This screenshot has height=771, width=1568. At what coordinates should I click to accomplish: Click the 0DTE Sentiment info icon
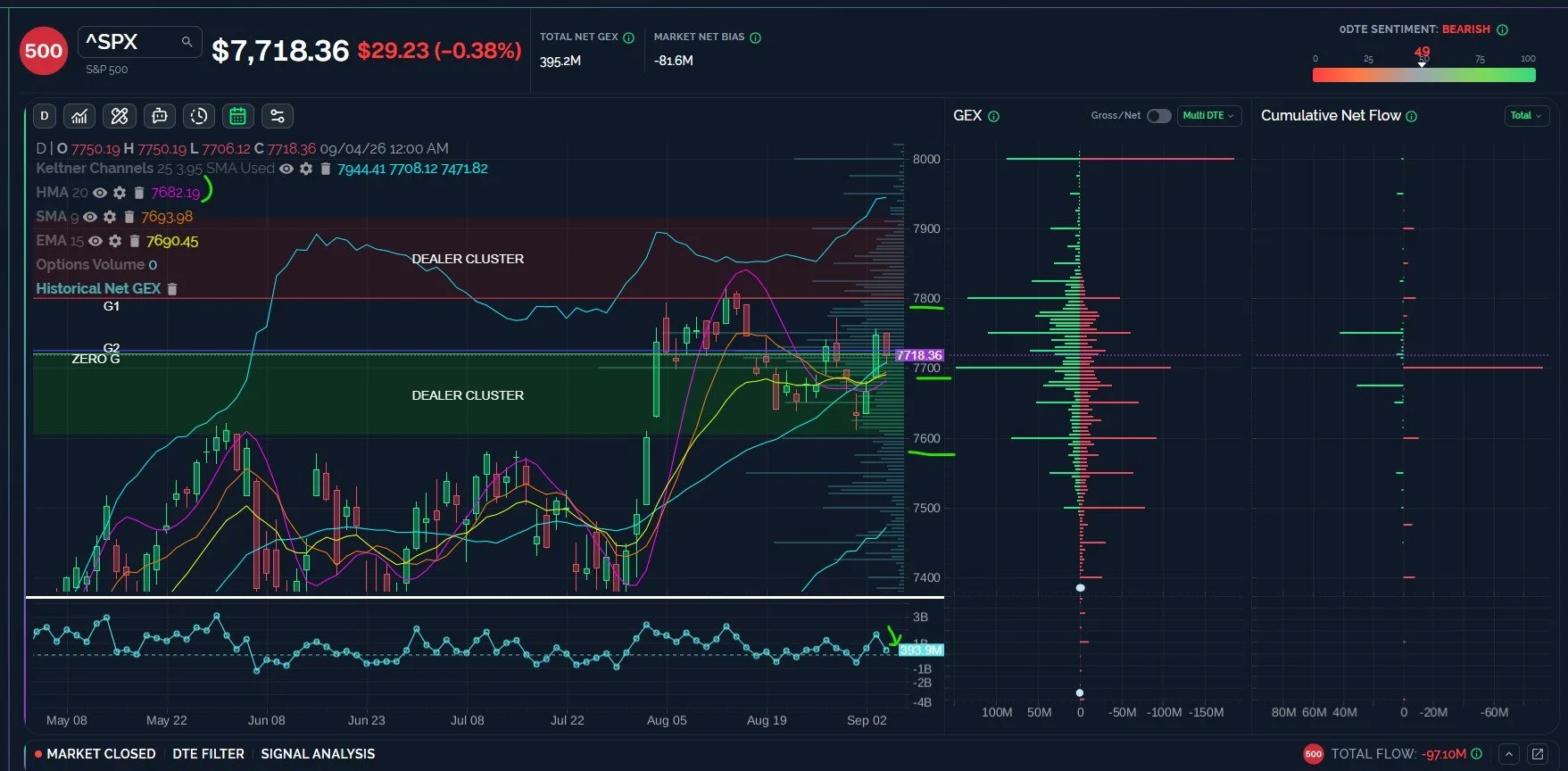[x=1503, y=29]
